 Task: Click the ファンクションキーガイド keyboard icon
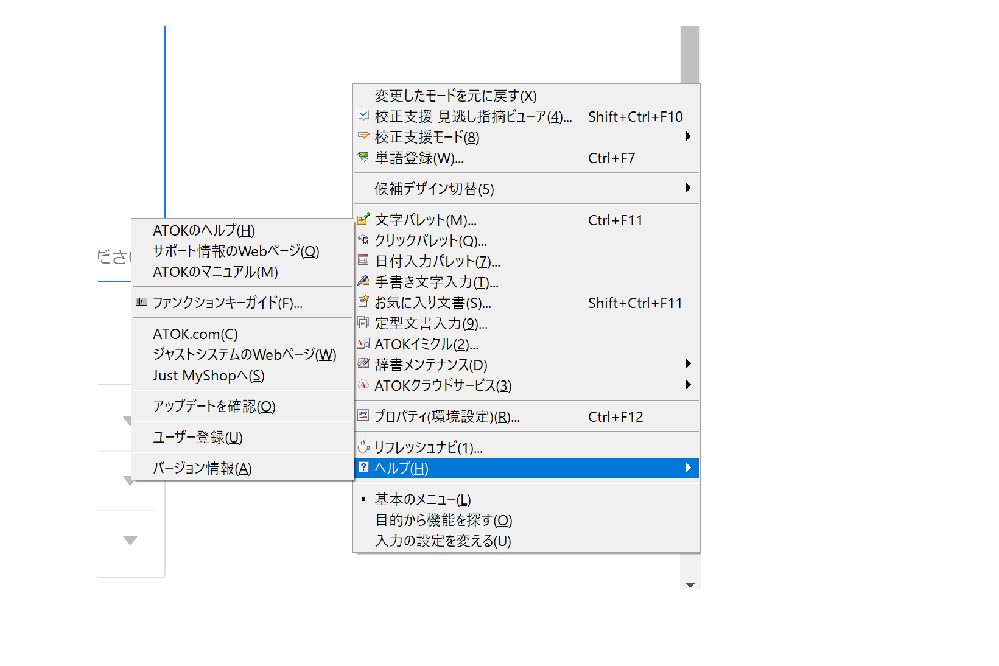(x=141, y=303)
